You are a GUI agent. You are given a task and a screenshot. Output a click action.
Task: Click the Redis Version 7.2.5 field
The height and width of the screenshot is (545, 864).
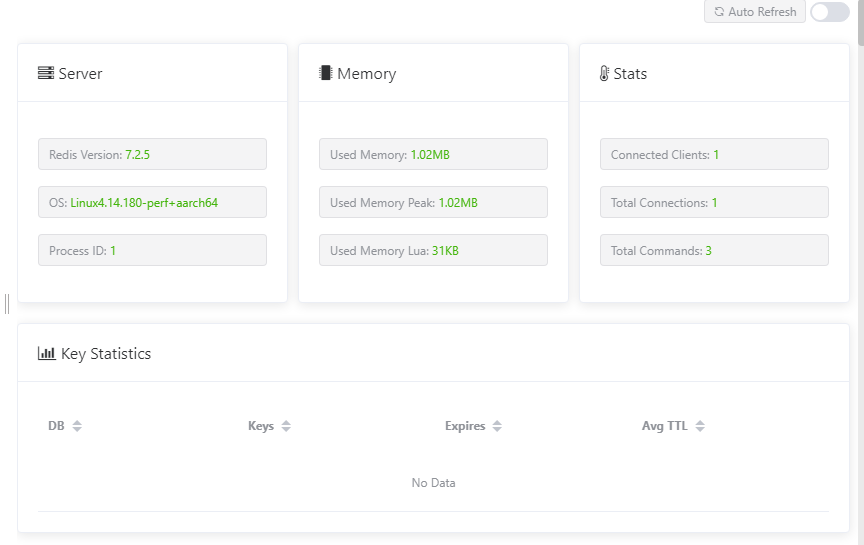click(152, 154)
